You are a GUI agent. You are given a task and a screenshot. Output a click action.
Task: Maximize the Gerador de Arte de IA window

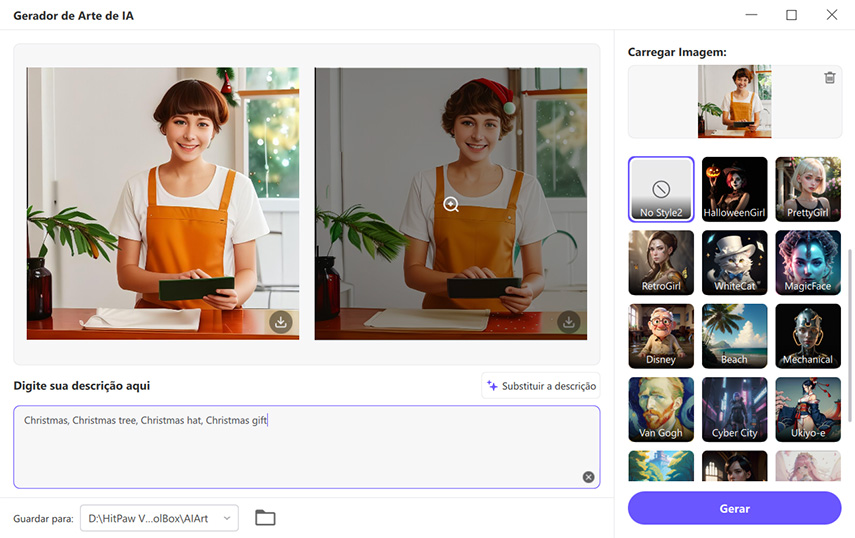coord(791,15)
